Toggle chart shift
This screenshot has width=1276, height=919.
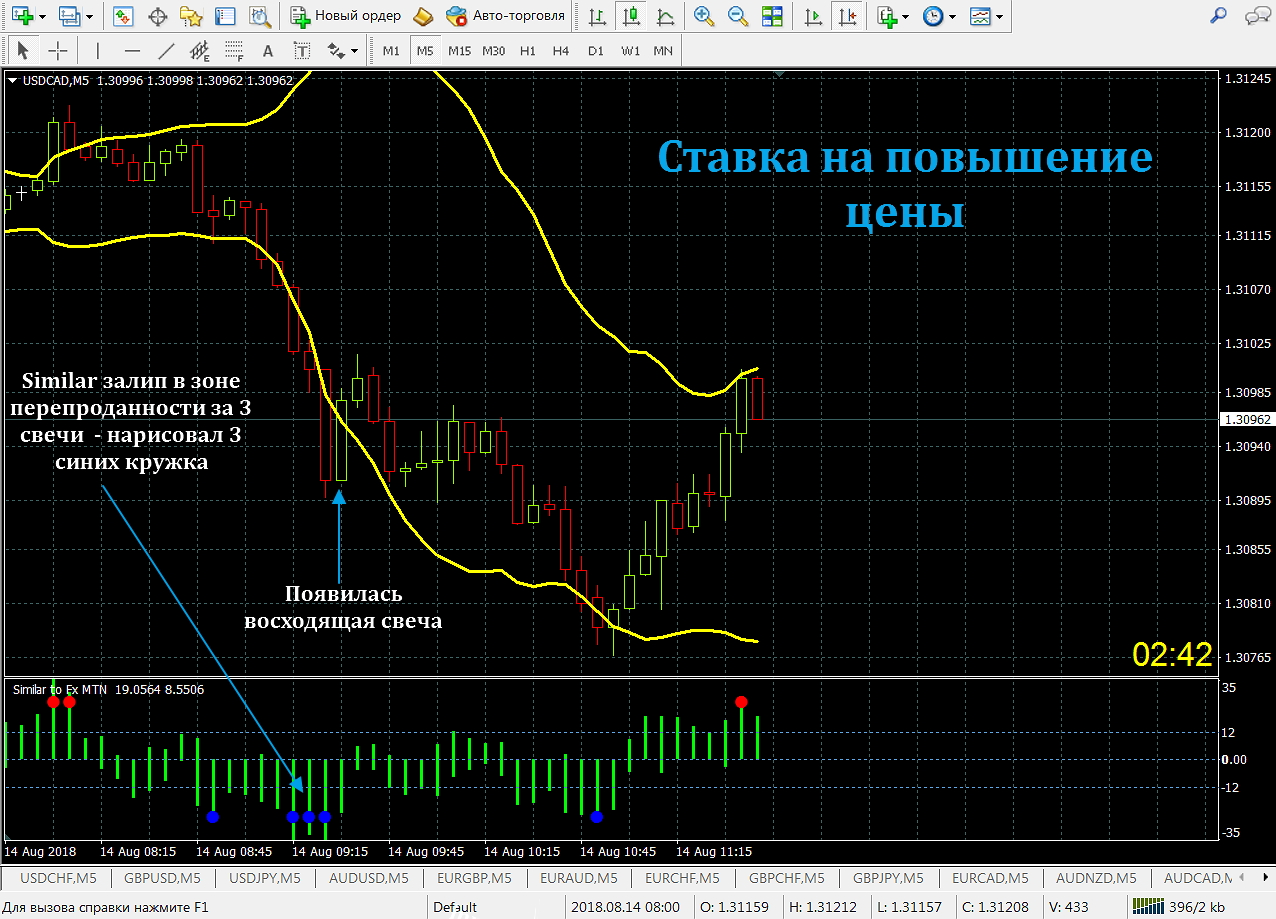849,16
